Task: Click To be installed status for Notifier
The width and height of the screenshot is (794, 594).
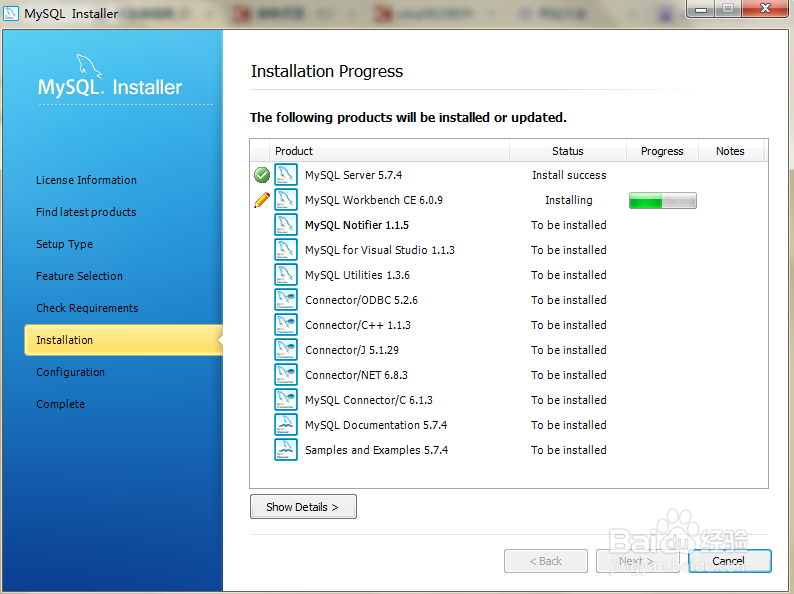Action: tap(569, 225)
